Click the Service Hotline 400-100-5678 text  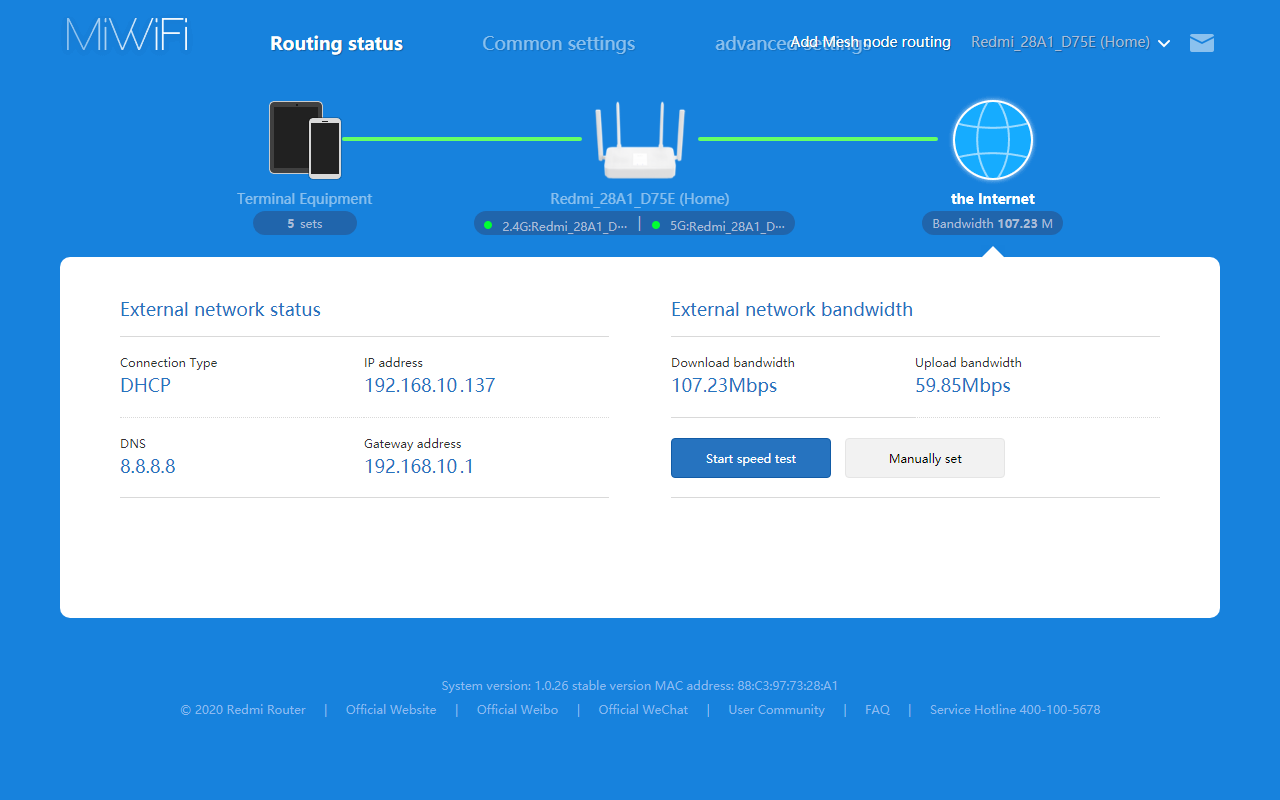[1015, 710]
